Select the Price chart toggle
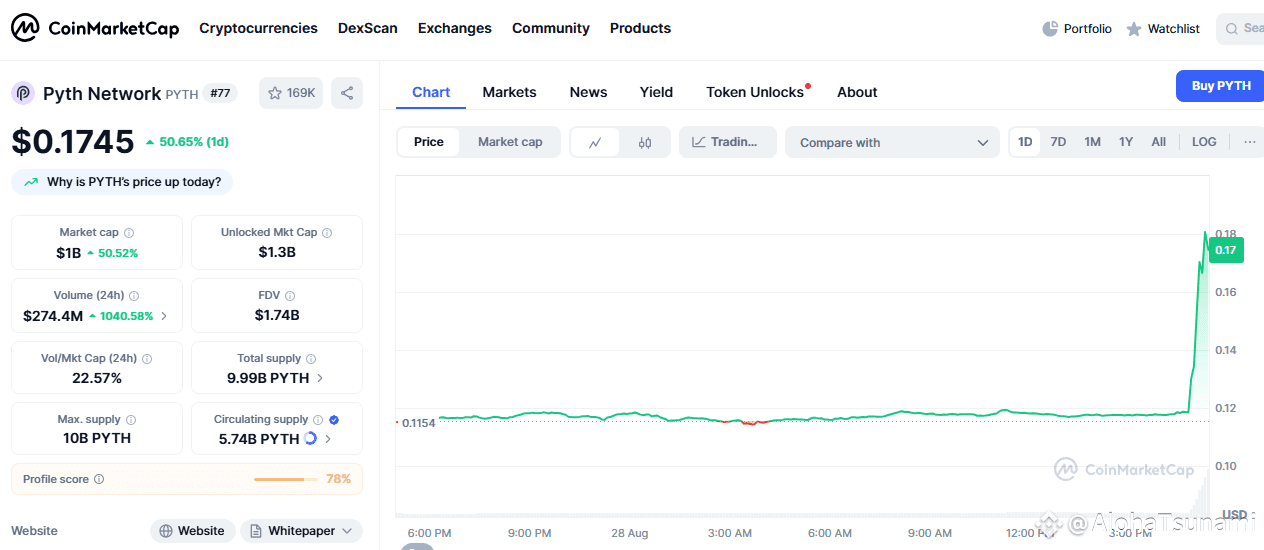The height and width of the screenshot is (550, 1264). pos(428,142)
